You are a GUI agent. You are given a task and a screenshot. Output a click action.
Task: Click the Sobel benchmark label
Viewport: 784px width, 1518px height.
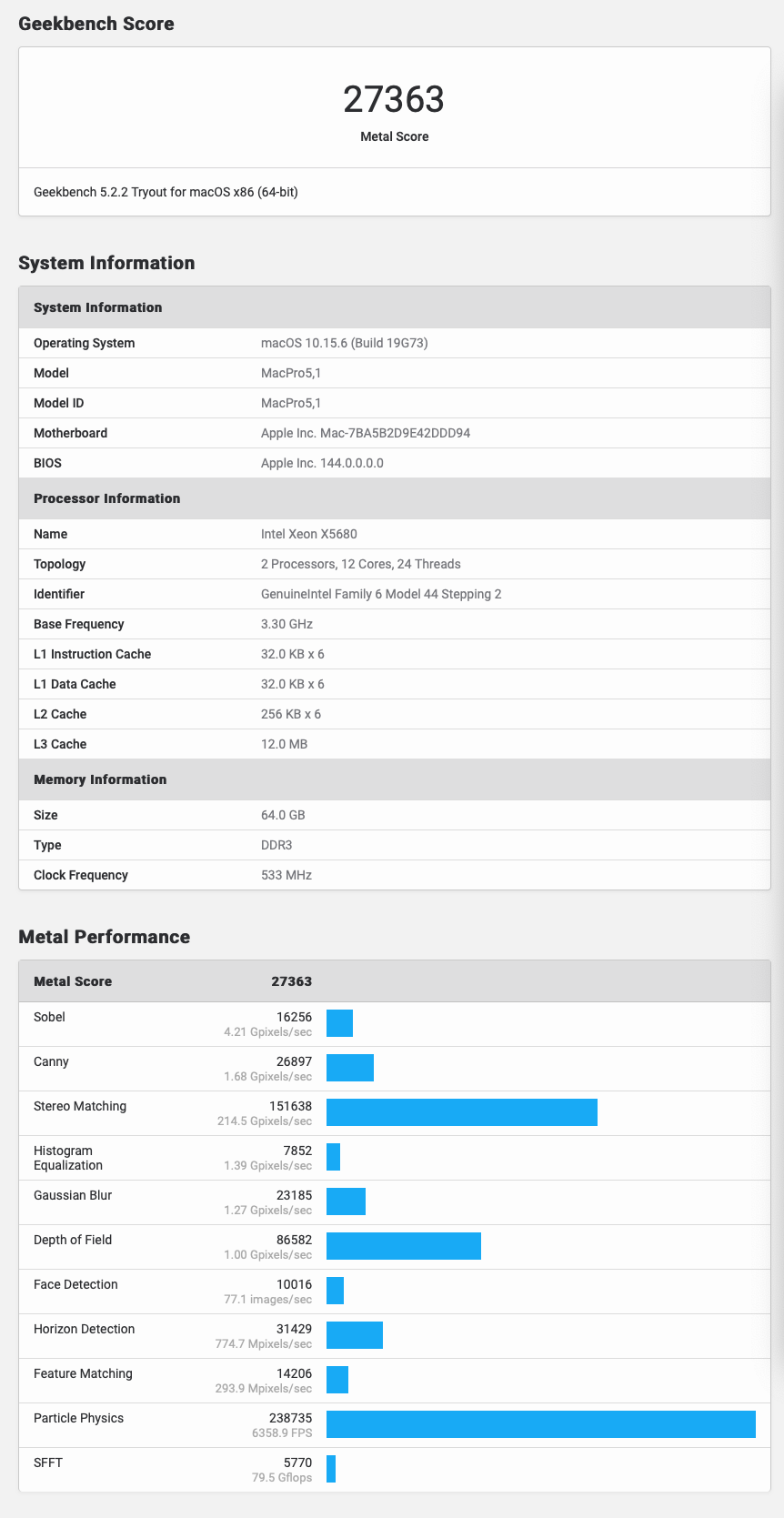click(x=49, y=1017)
